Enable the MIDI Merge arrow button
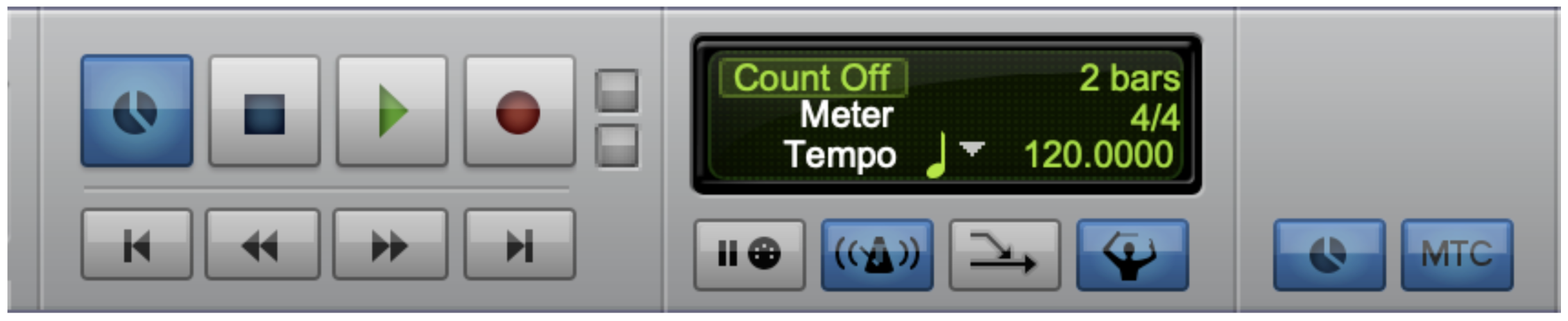 click(1004, 255)
